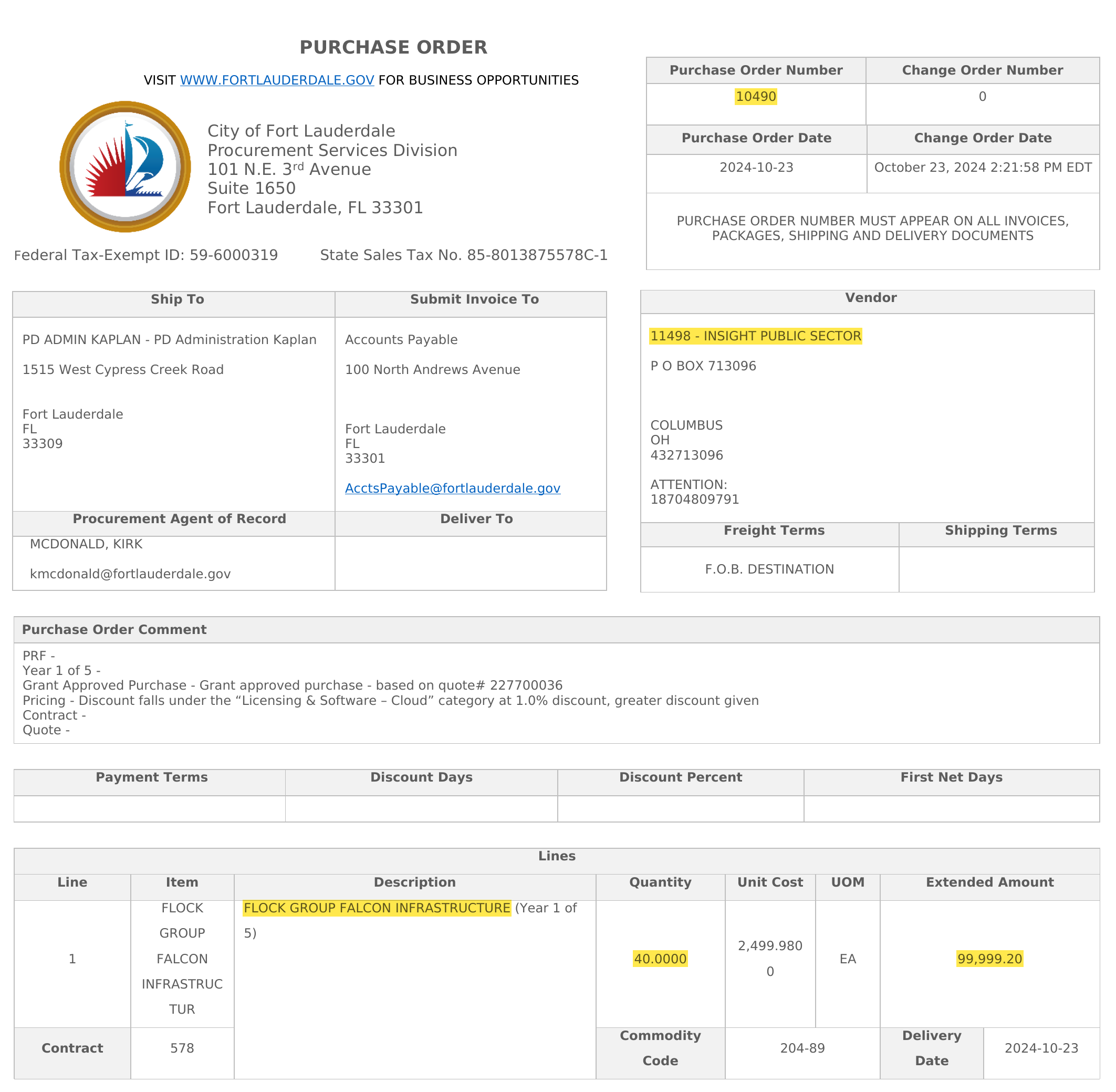Click the kmcdonald@fortlauderdale.gov email text

[x=130, y=574]
